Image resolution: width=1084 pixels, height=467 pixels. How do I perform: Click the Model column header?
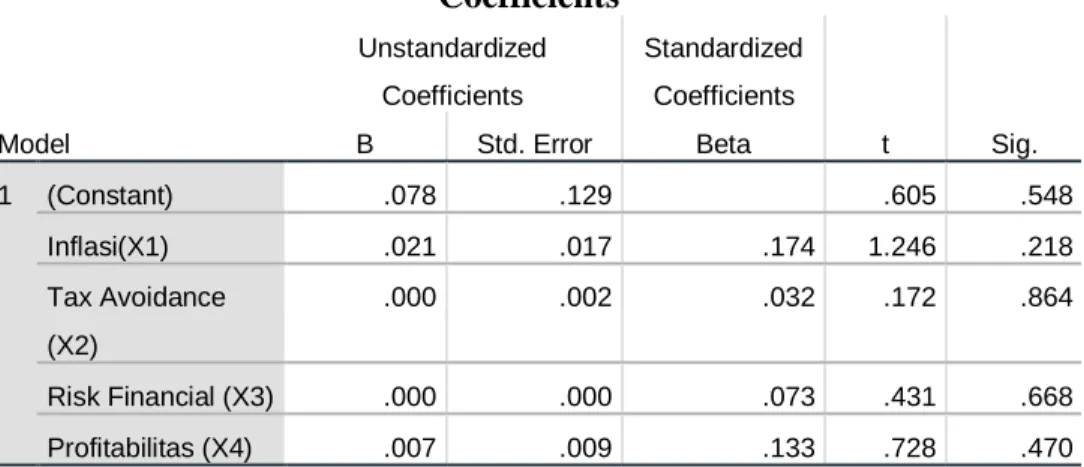click(35, 144)
